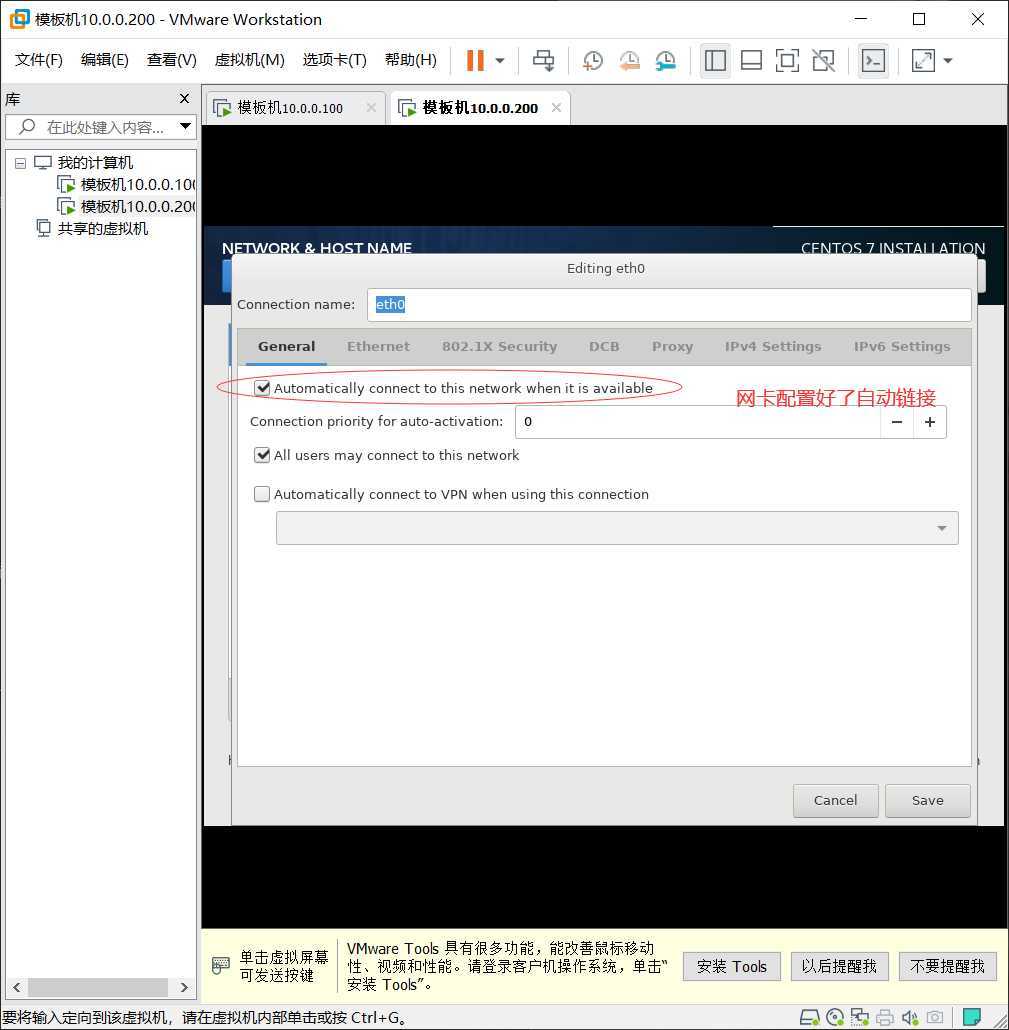Click the Save button
1009x1030 pixels.
click(928, 801)
